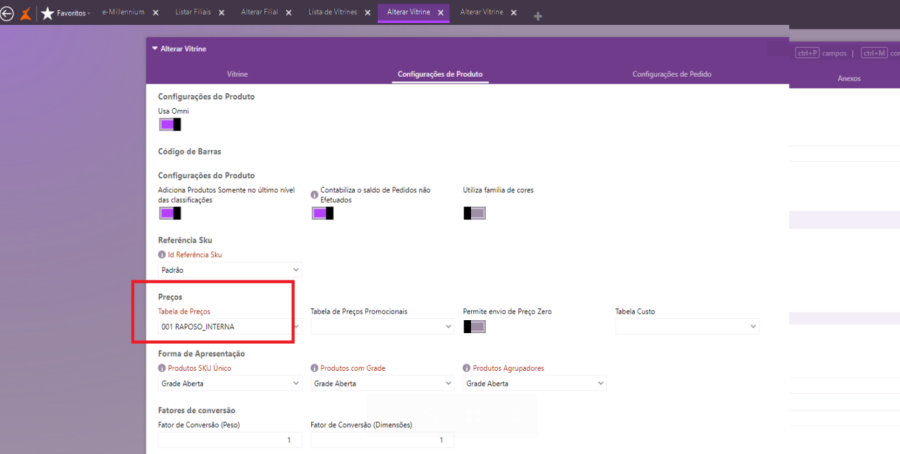Viewport: 900px width, 454px height.
Task: Open Id Referência Sku dropdown
Action: point(230,270)
